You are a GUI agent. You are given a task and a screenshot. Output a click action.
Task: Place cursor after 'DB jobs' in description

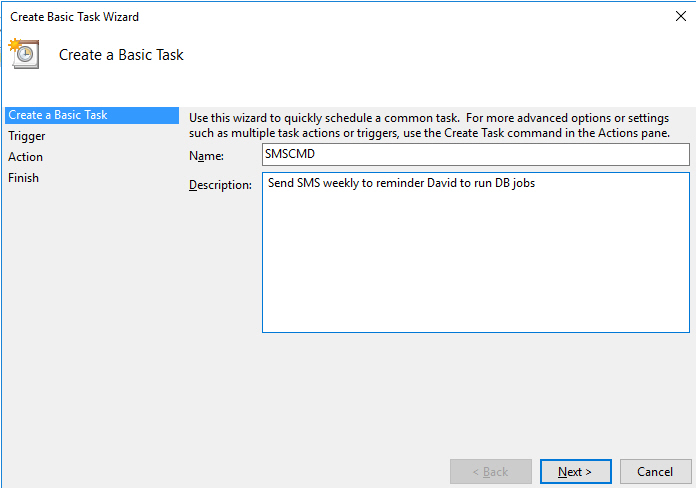click(537, 184)
